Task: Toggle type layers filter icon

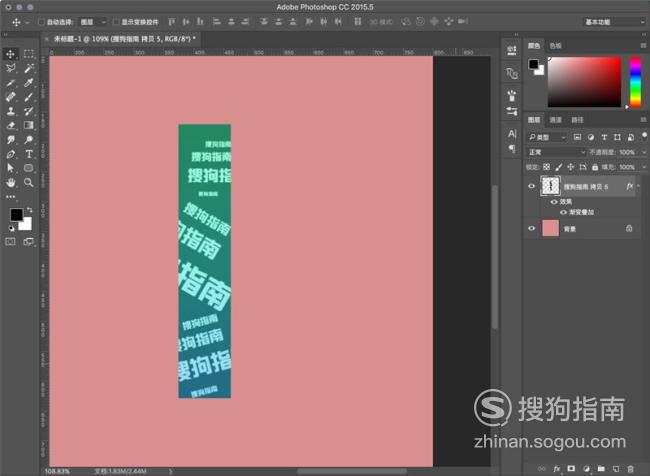Action: click(x=604, y=137)
